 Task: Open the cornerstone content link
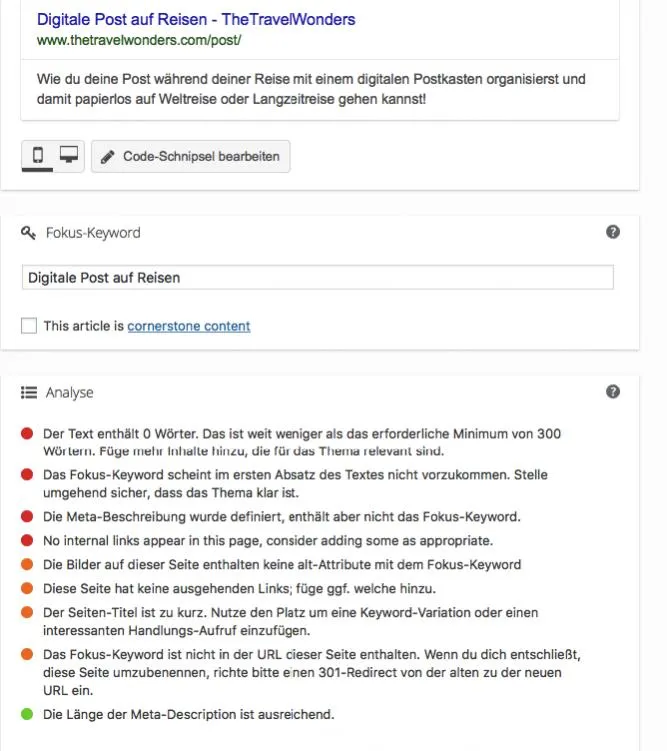click(x=189, y=326)
